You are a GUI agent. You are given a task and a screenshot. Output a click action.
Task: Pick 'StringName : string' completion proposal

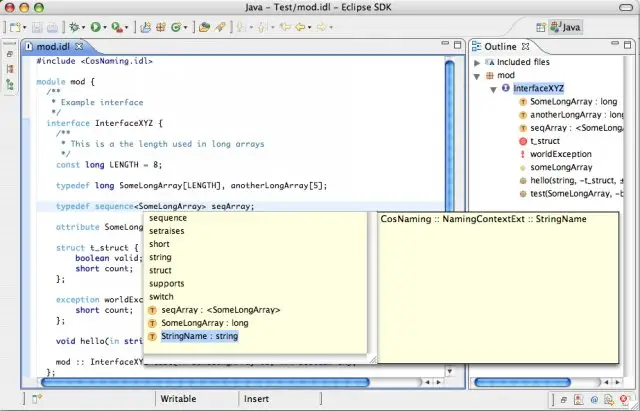pyautogui.click(x=199, y=336)
